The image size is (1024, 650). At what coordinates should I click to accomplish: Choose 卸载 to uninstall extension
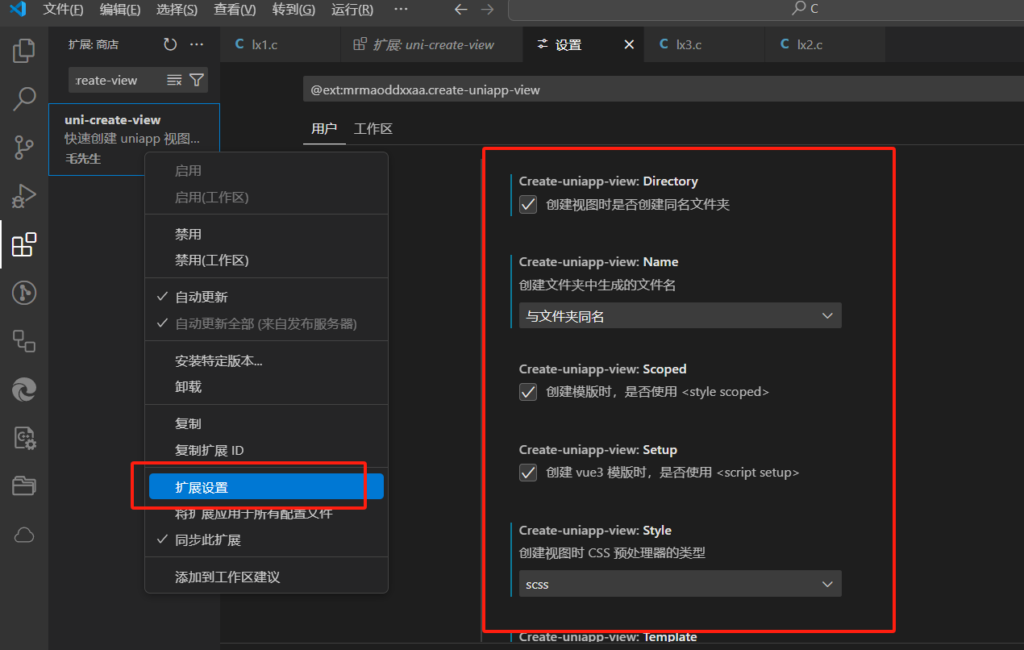coord(266,387)
